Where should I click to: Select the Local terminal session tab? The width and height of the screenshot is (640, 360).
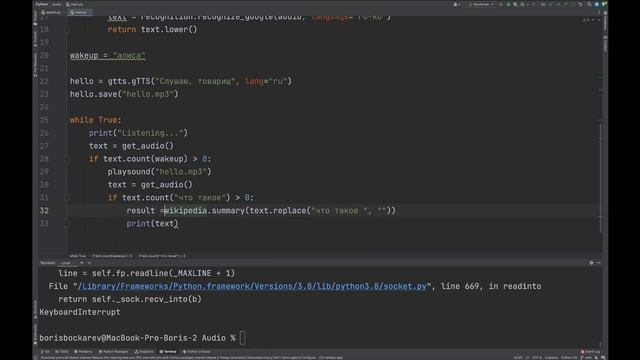click(x=66, y=263)
